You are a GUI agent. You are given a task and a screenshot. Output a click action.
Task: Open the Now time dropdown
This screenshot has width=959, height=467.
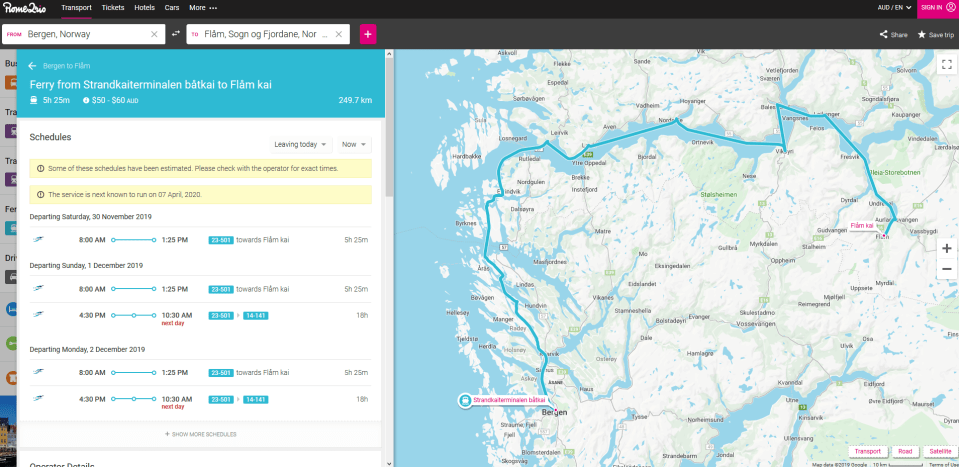tap(354, 144)
